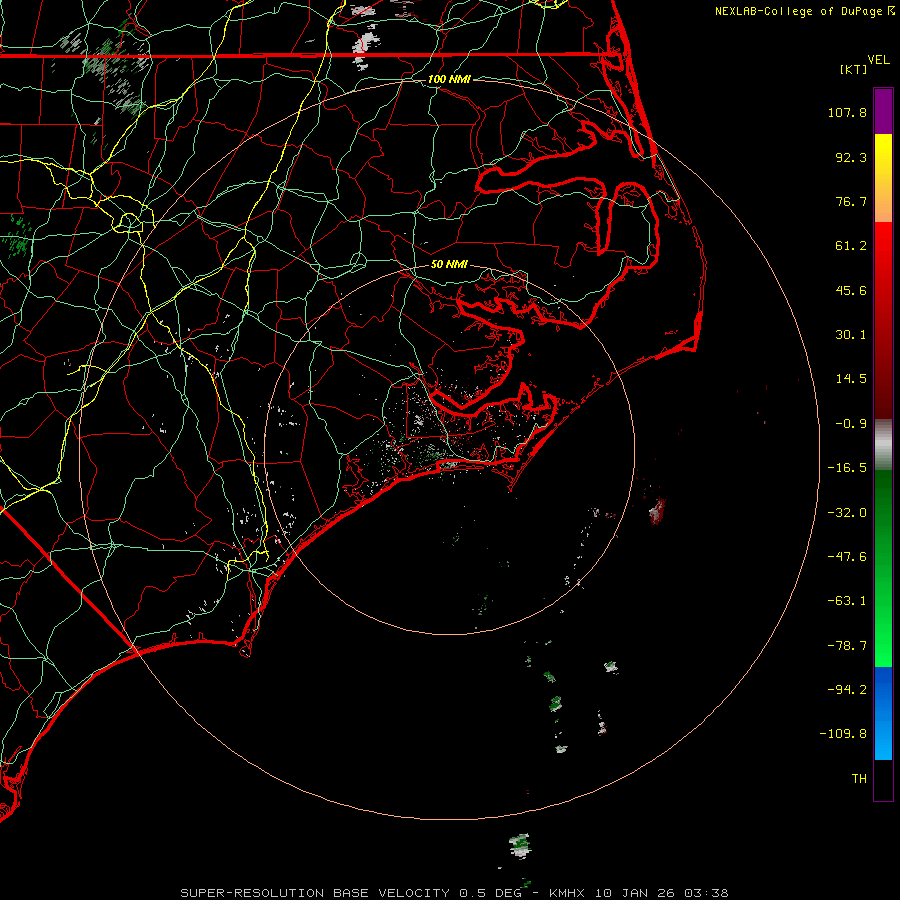900x900 pixels.
Task: Click the VEL legend heading
Action: (878, 59)
